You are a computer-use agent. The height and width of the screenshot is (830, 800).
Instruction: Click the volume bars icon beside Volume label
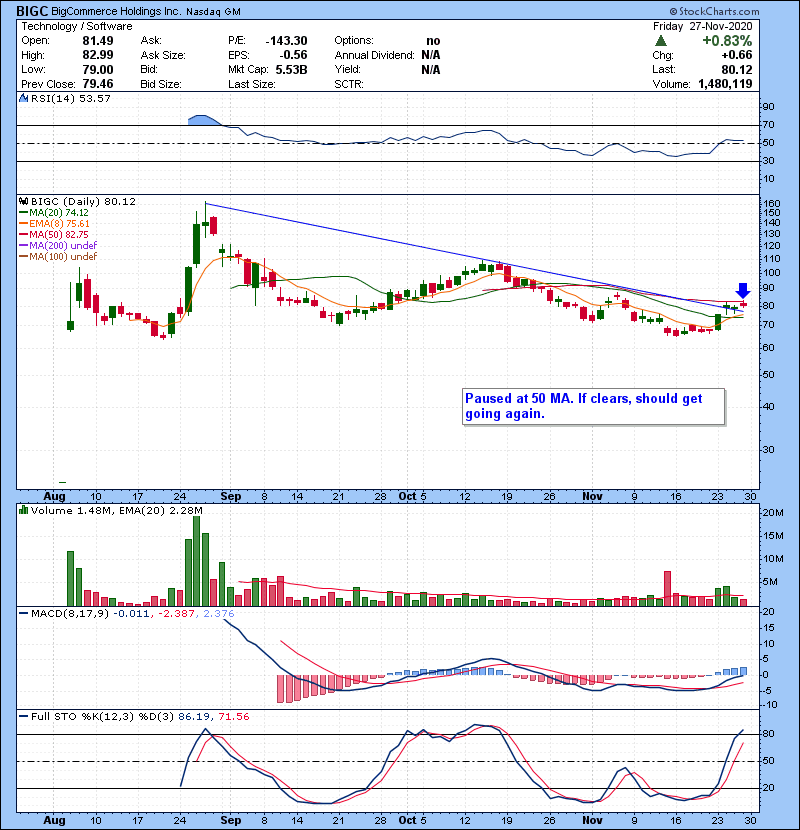click(x=23, y=510)
